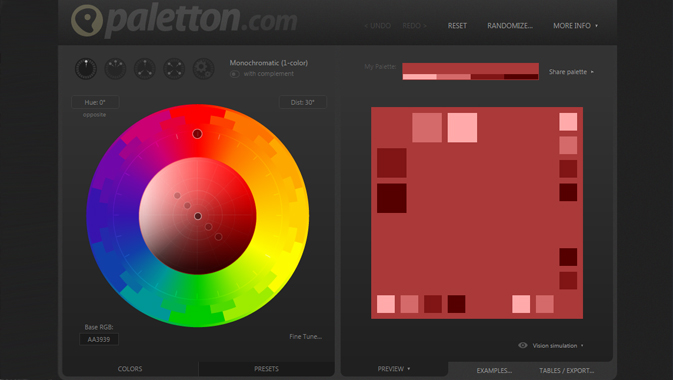673x380 pixels.
Task: Click the large medium pink square in preview top row
Action: point(427,128)
